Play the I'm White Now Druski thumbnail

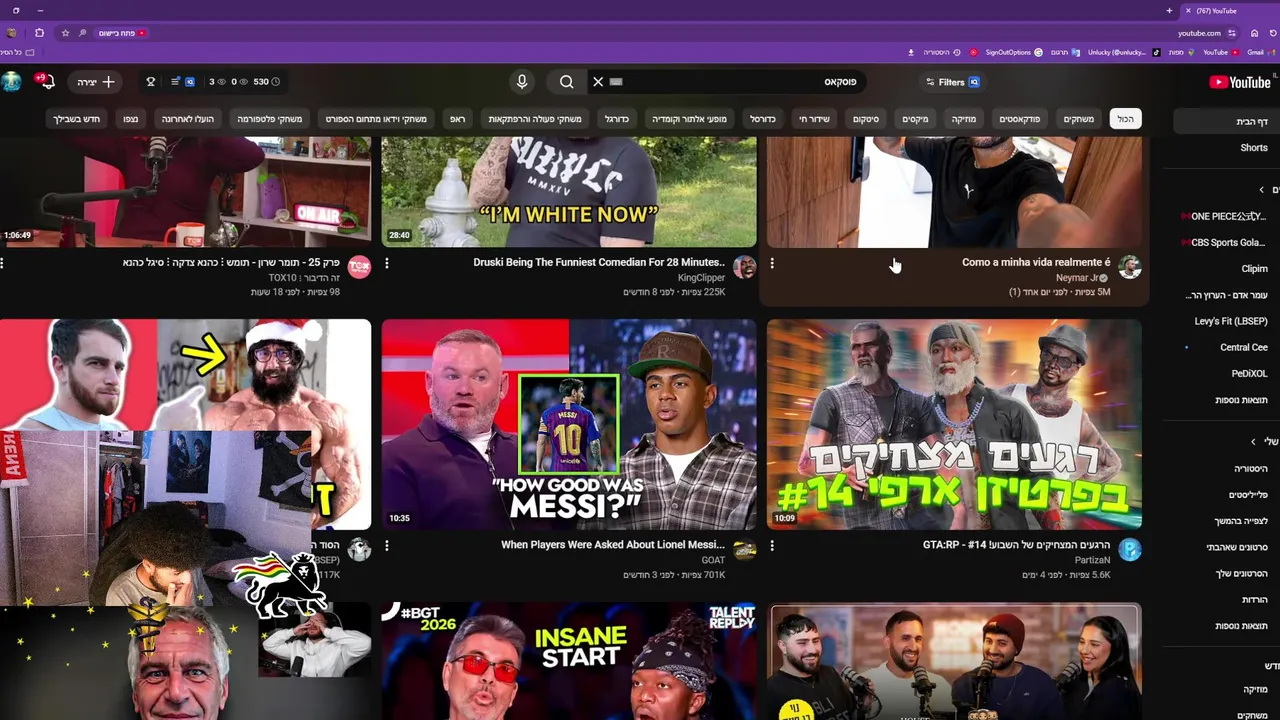pos(569,192)
